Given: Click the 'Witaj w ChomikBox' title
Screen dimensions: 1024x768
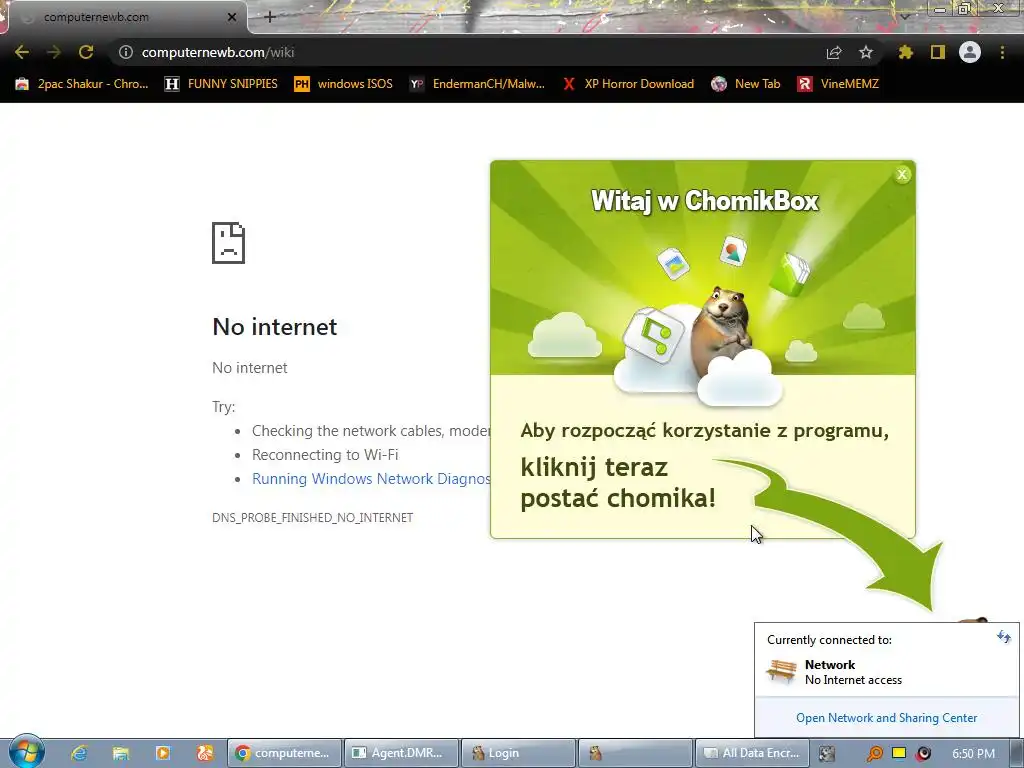Looking at the screenshot, I should pyautogui.click(x=705, y=200).
